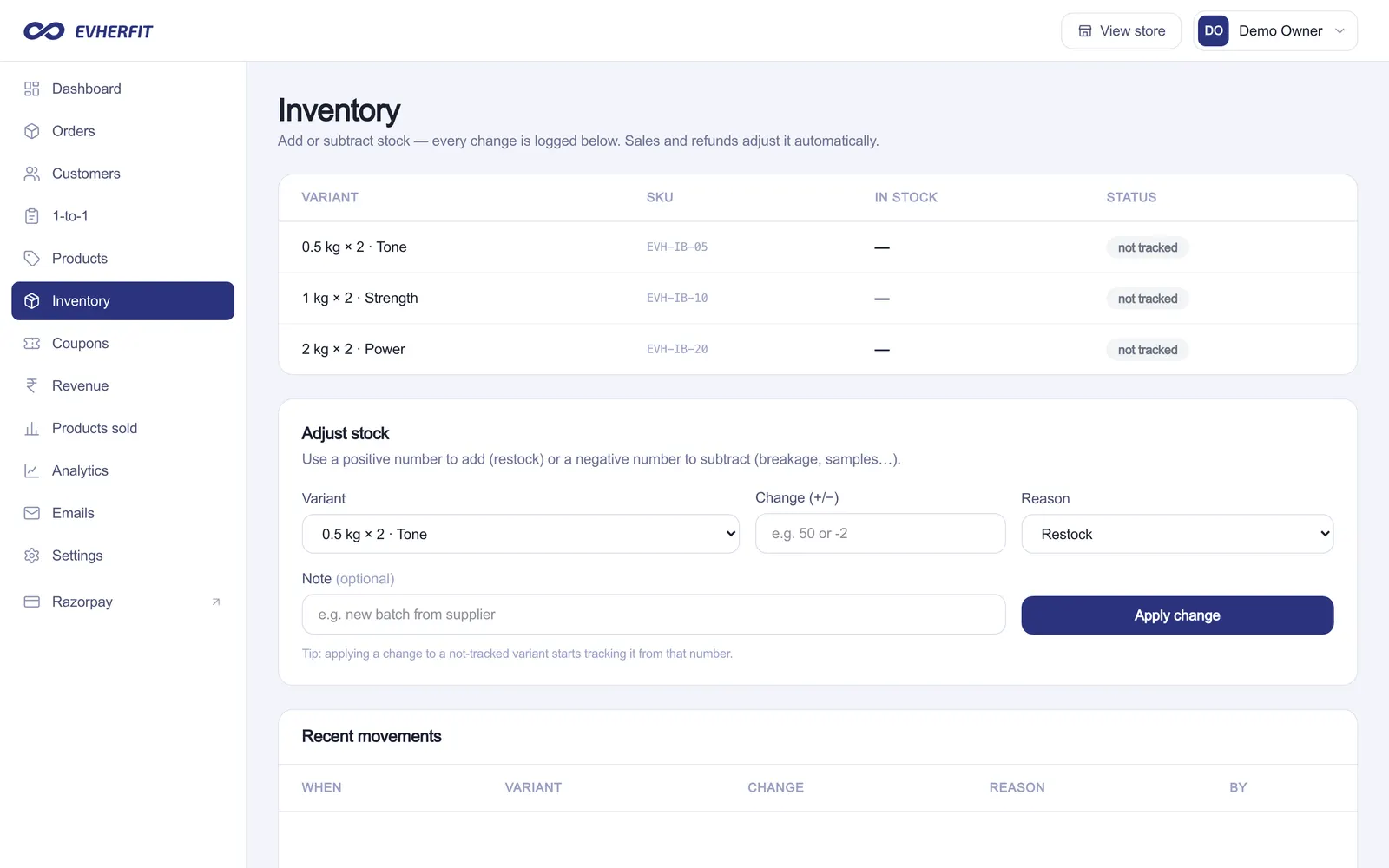Click the Dashboard grid icon in sidebar
Image resolution: width=1389 pixels, height=868 pixels.
point(32,89)
